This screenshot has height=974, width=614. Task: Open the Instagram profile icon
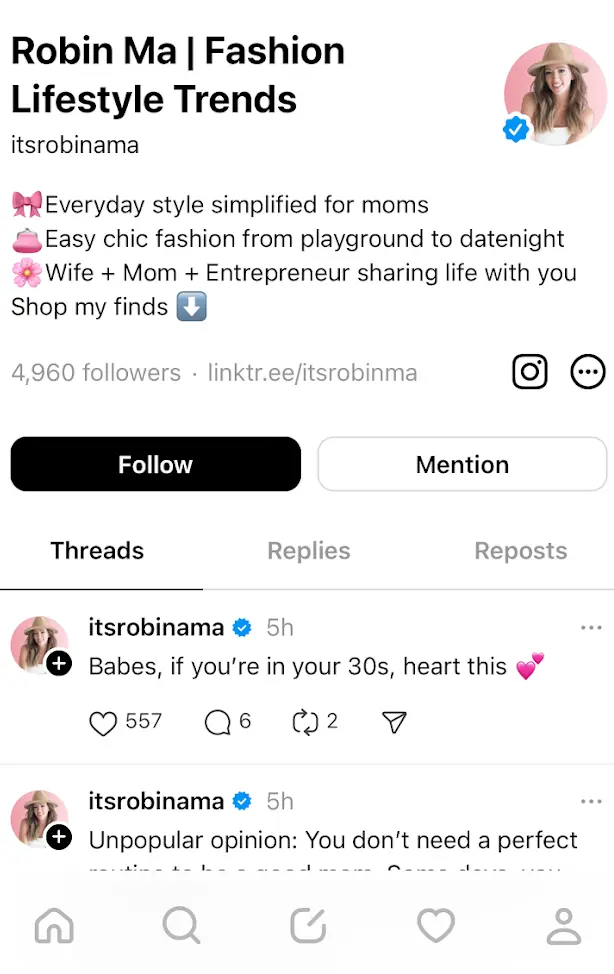pyautogui.click(x=530, y=372)
